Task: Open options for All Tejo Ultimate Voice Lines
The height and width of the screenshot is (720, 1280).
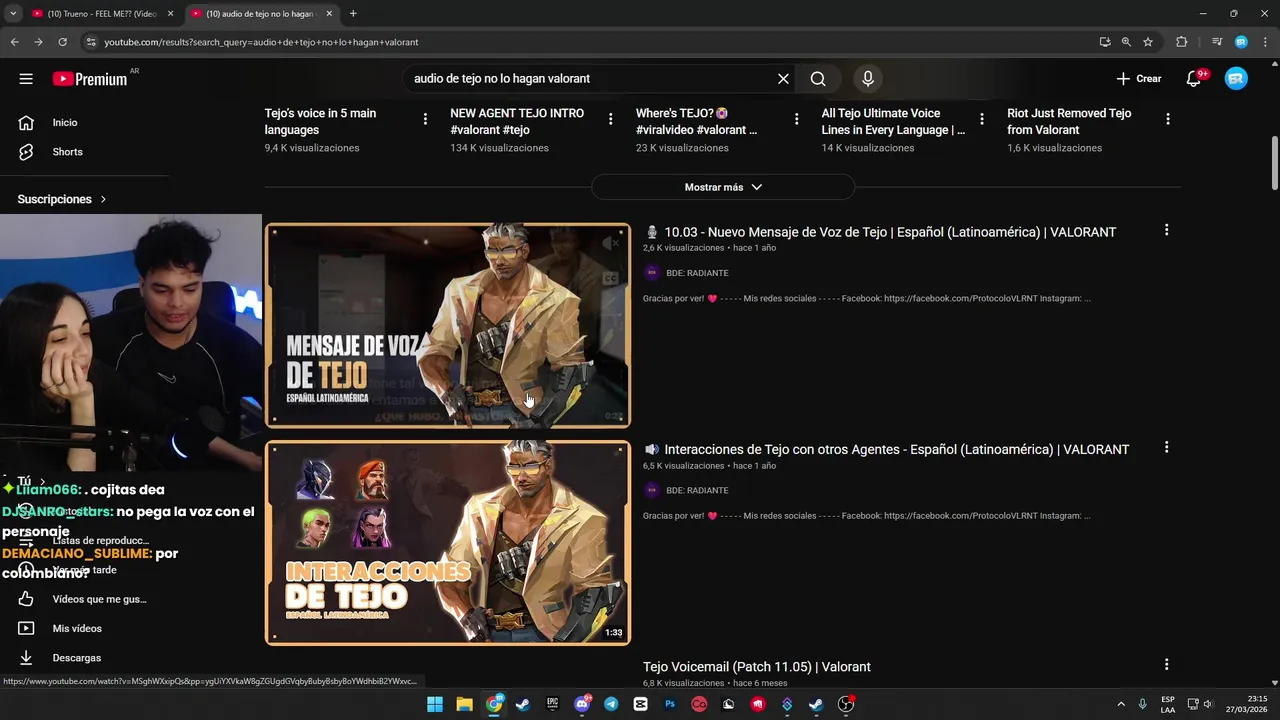Action: [982, 119]
